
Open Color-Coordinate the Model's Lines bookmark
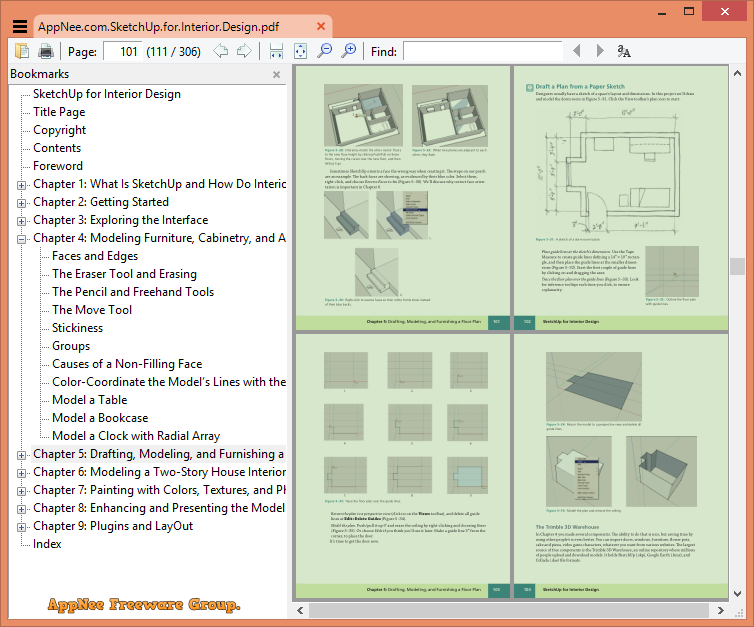coord(169,382)
